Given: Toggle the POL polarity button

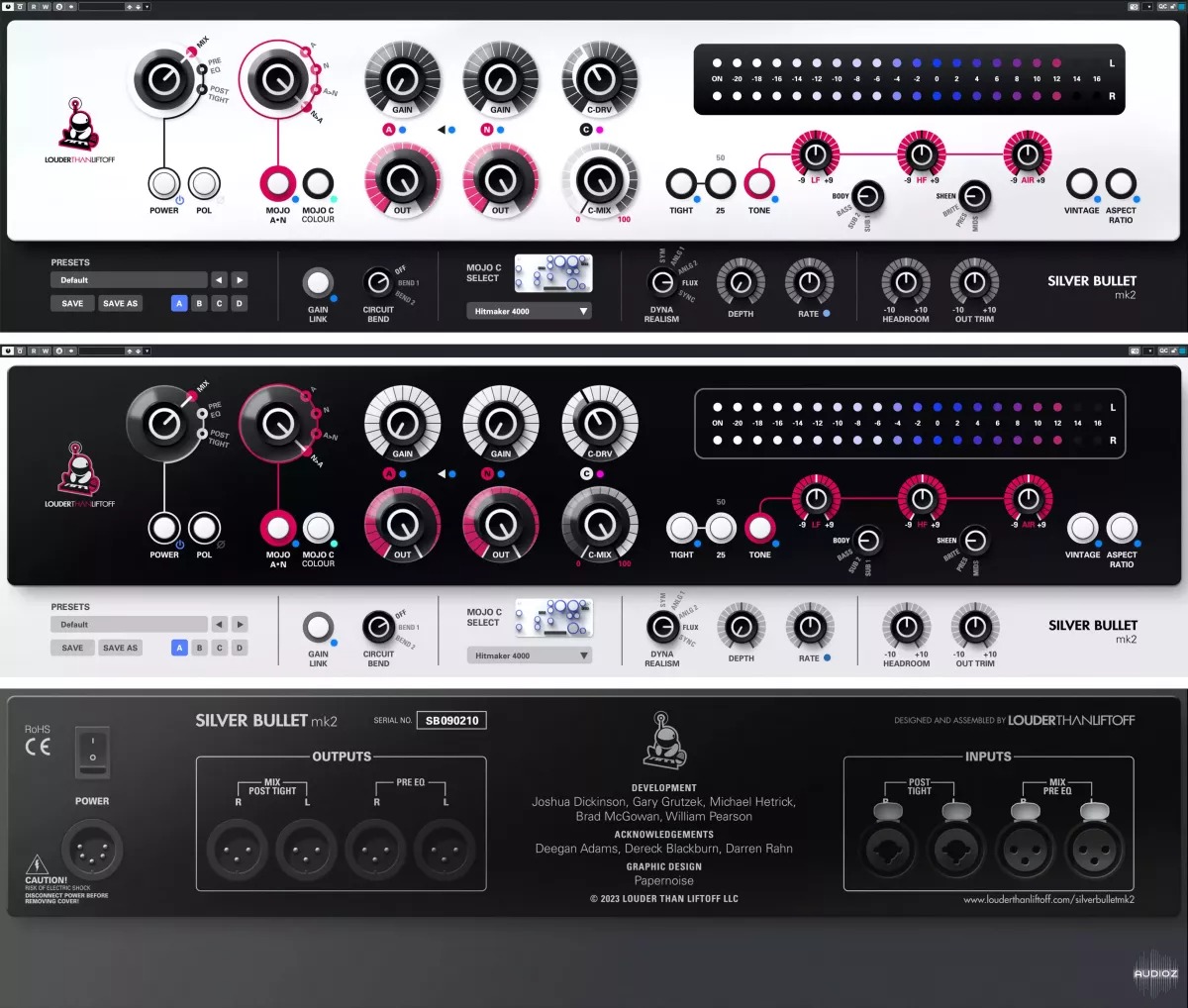Looking at the screenshot, I should 205,183.
